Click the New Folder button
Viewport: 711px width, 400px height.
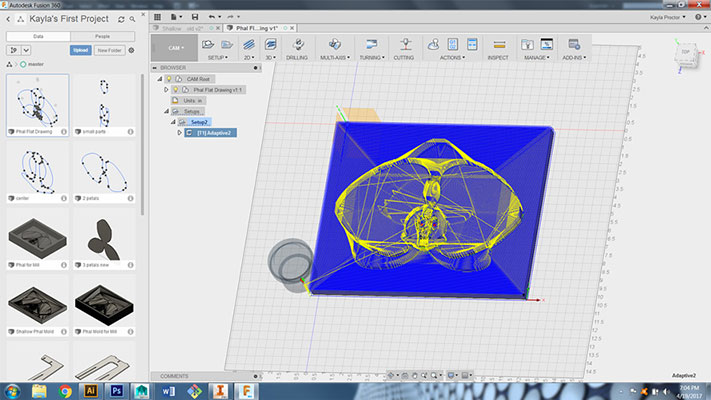click(109, 50)
